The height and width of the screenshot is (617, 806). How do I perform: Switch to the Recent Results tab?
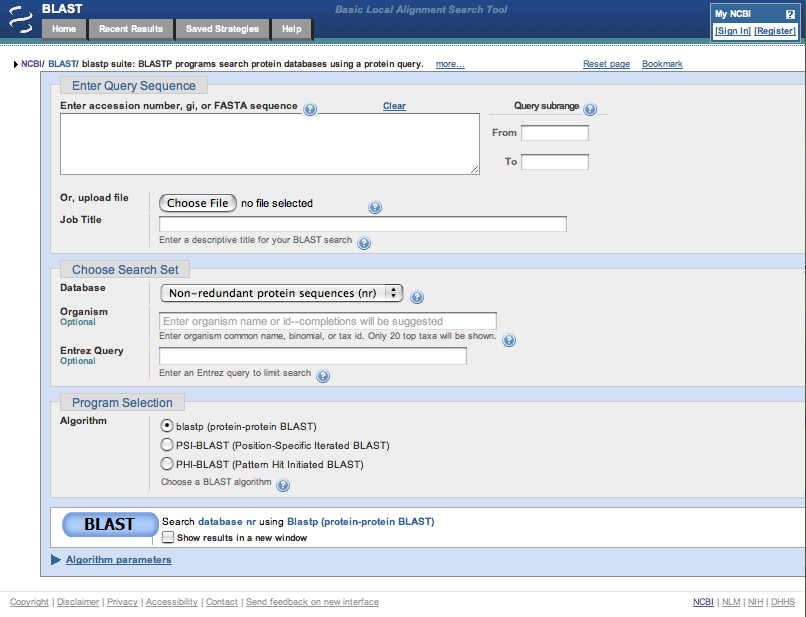(131, 29)
